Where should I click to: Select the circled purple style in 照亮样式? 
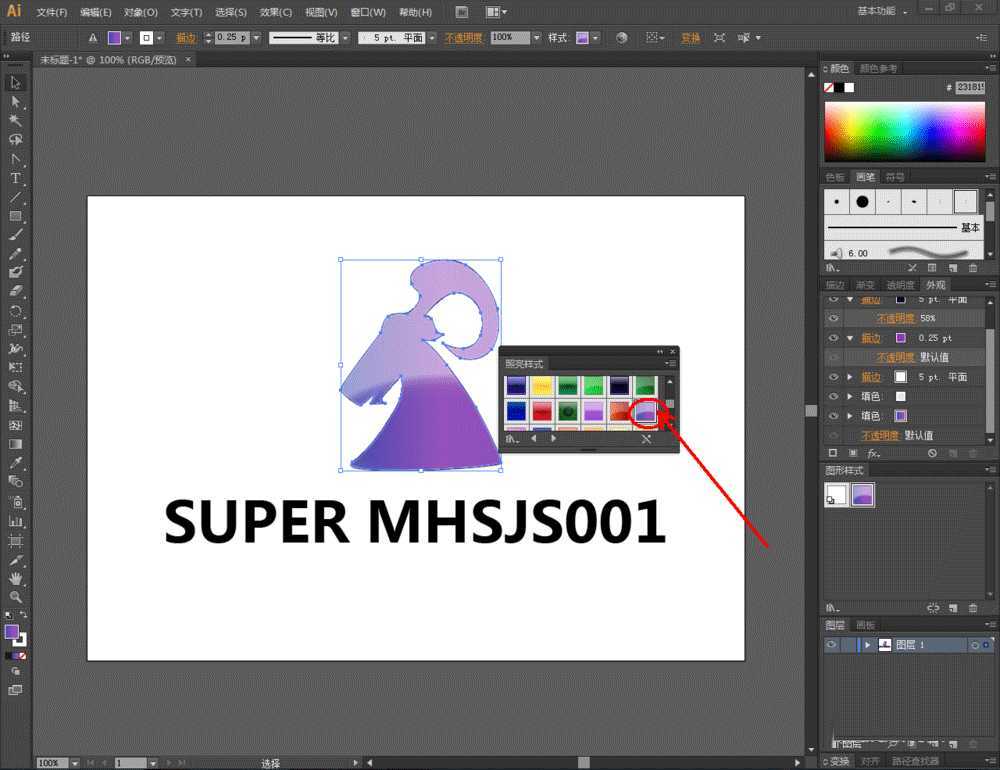646,412
